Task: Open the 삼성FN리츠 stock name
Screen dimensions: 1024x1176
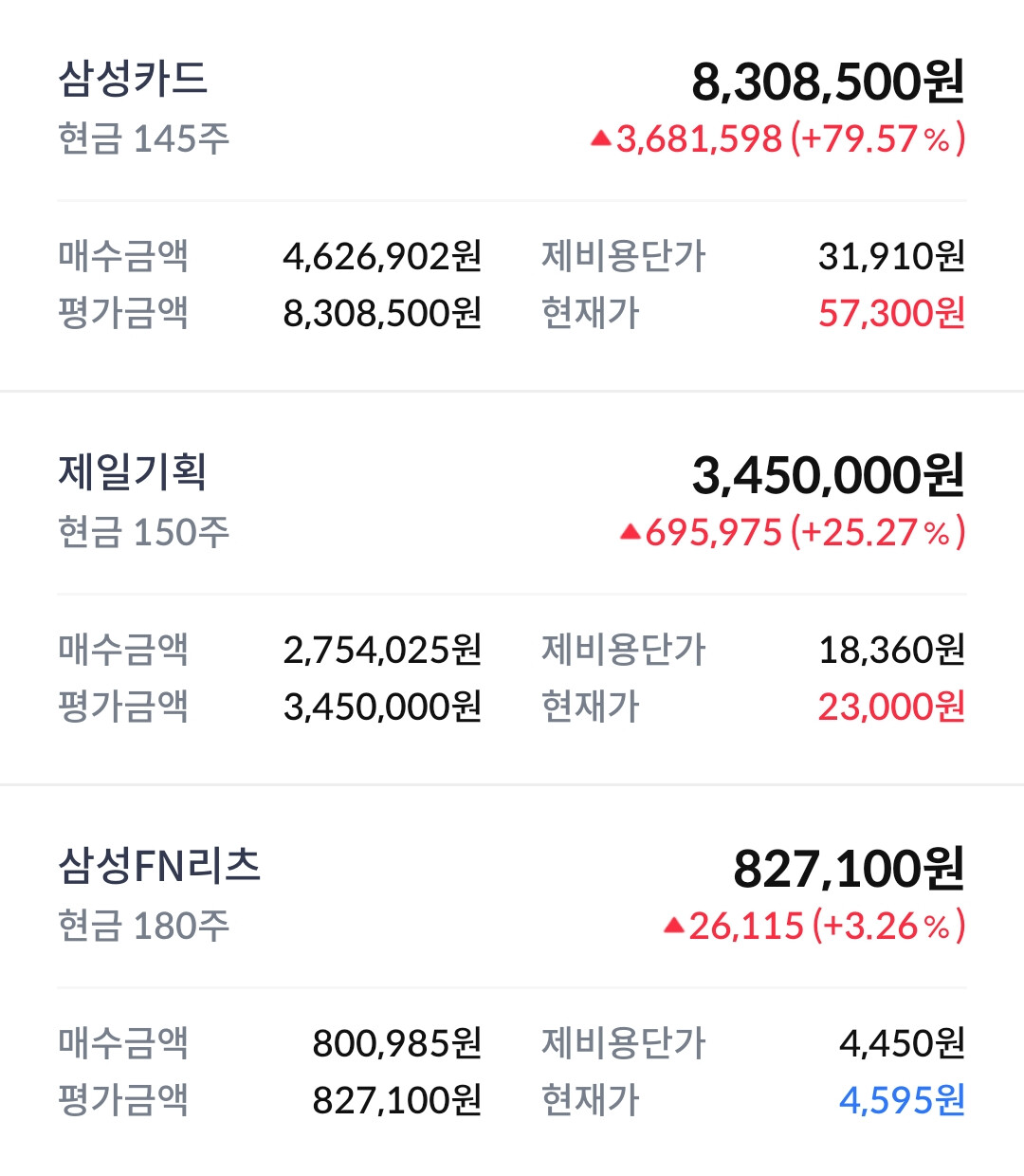Action: tap(159, 866)
